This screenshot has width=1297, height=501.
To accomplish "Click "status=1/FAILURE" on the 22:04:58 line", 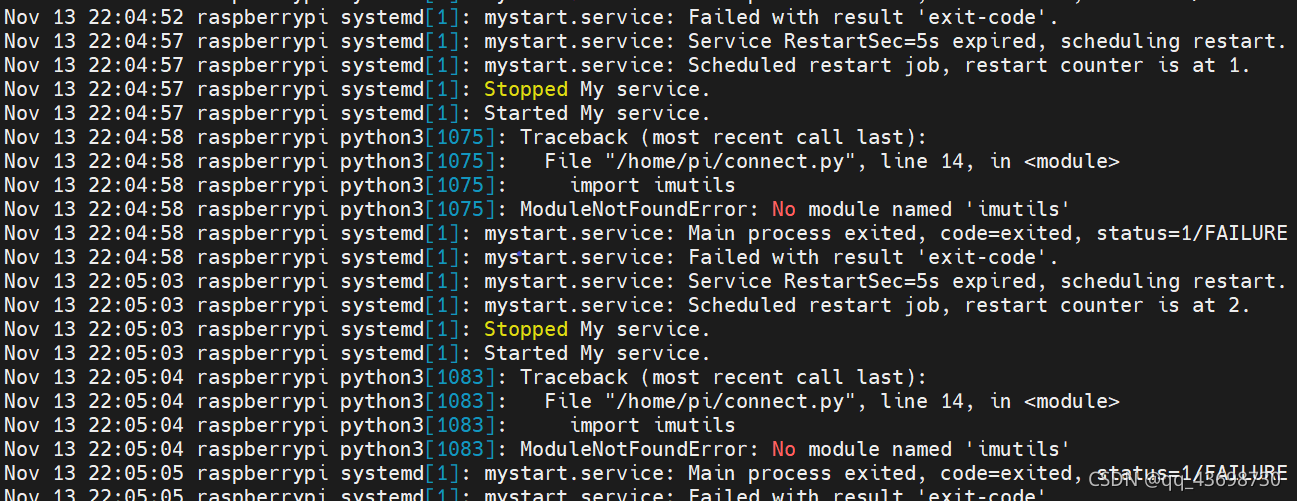I will pos(1192,233).
